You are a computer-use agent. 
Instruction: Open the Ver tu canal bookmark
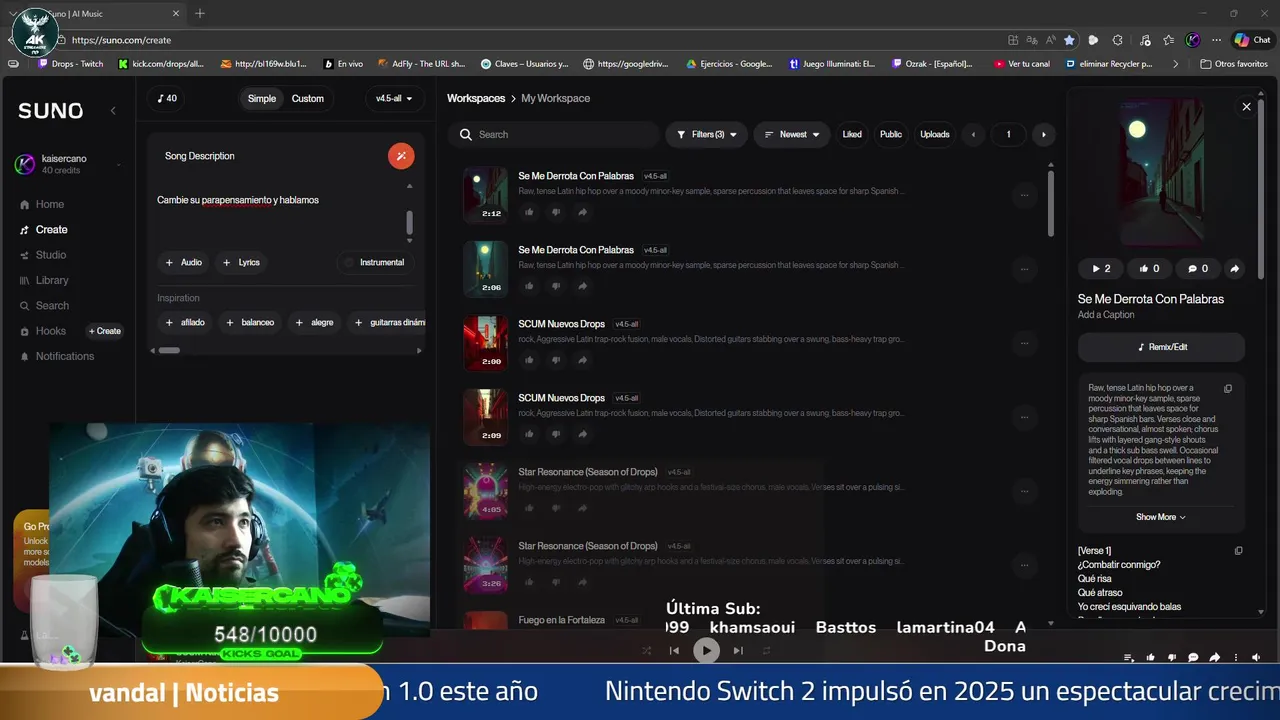click(x=1021, y=64)
